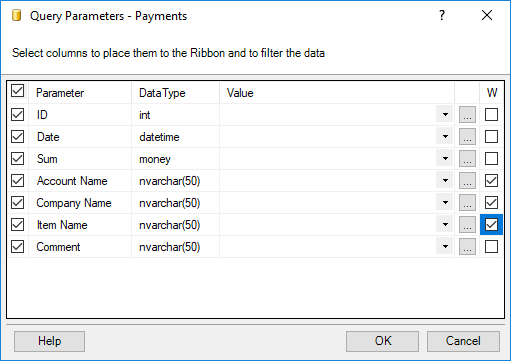
Task: Open value picker for Account Name
Action: pyautogui.click(x=467, y=181)
